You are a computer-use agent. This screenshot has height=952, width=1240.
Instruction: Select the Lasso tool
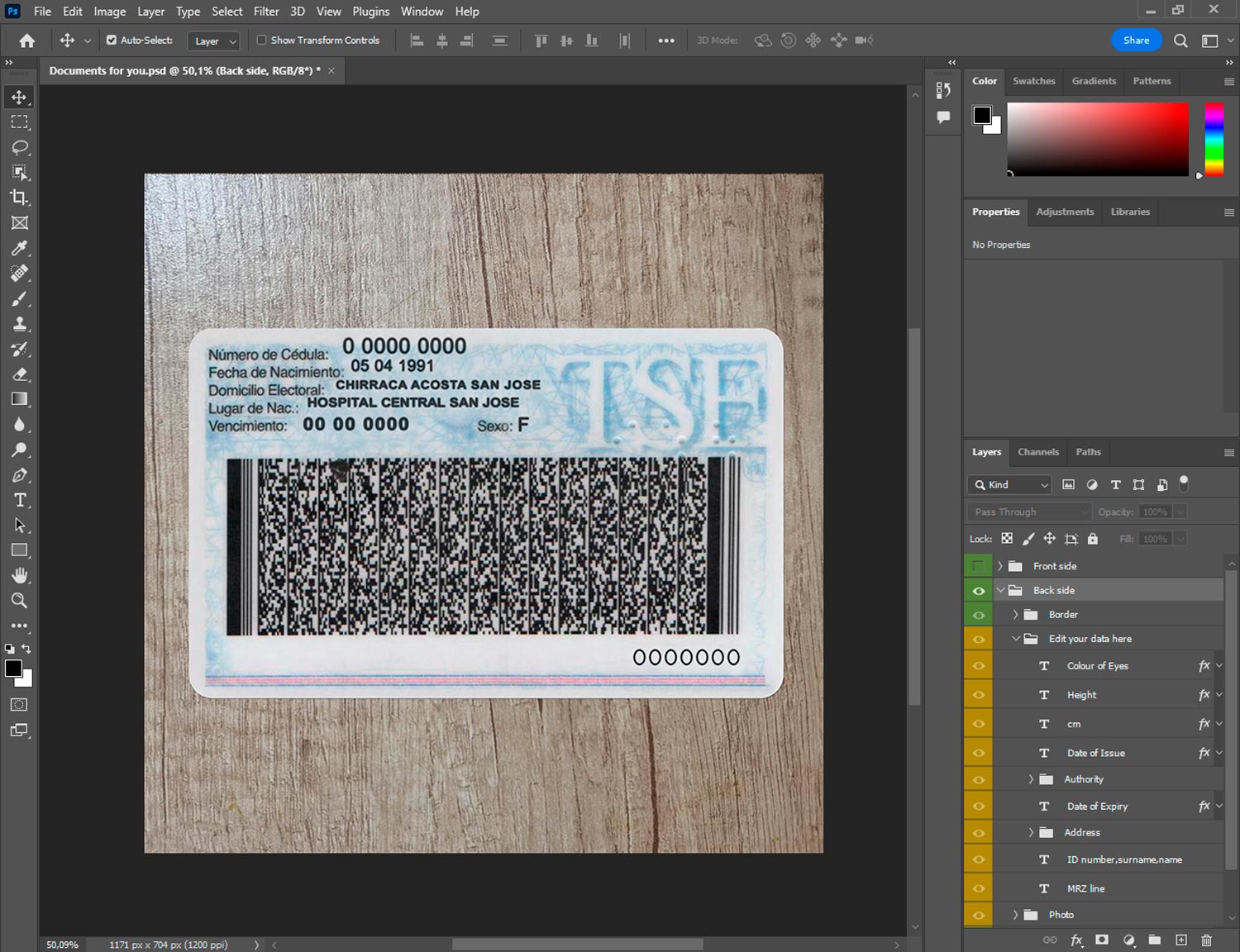pos(19,147)
